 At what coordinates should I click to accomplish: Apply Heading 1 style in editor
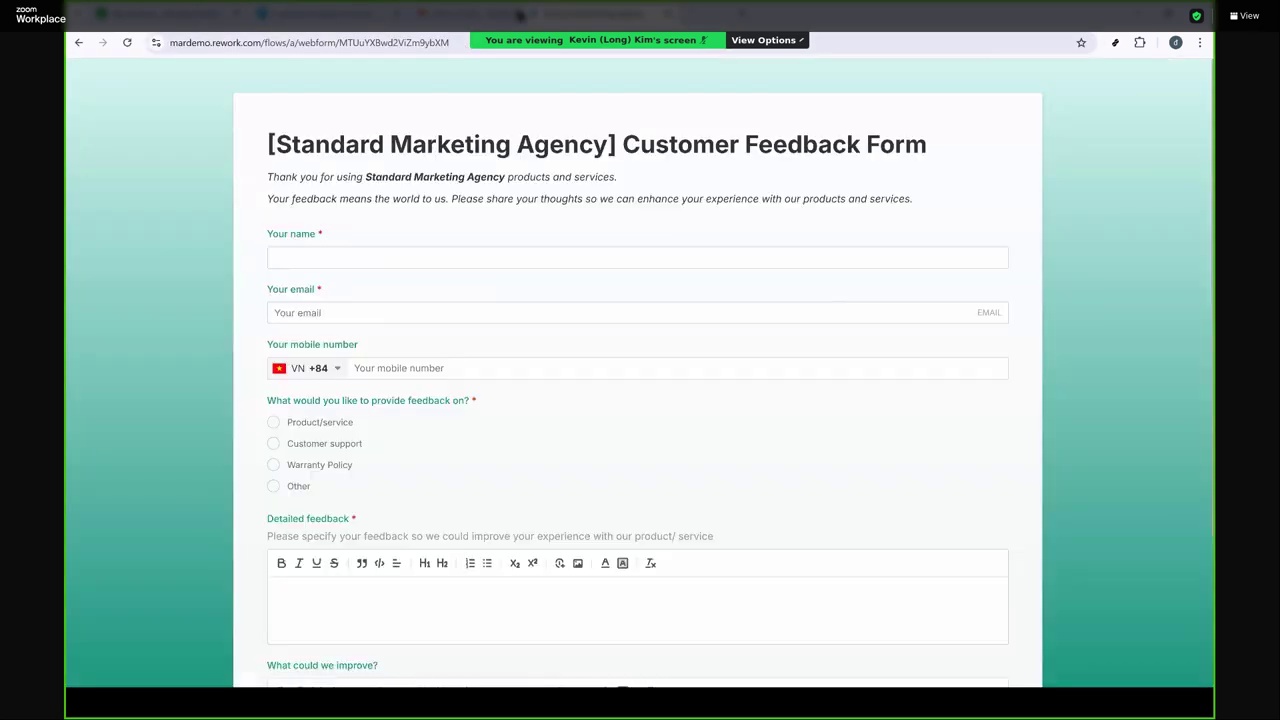(x=424, y=563)
